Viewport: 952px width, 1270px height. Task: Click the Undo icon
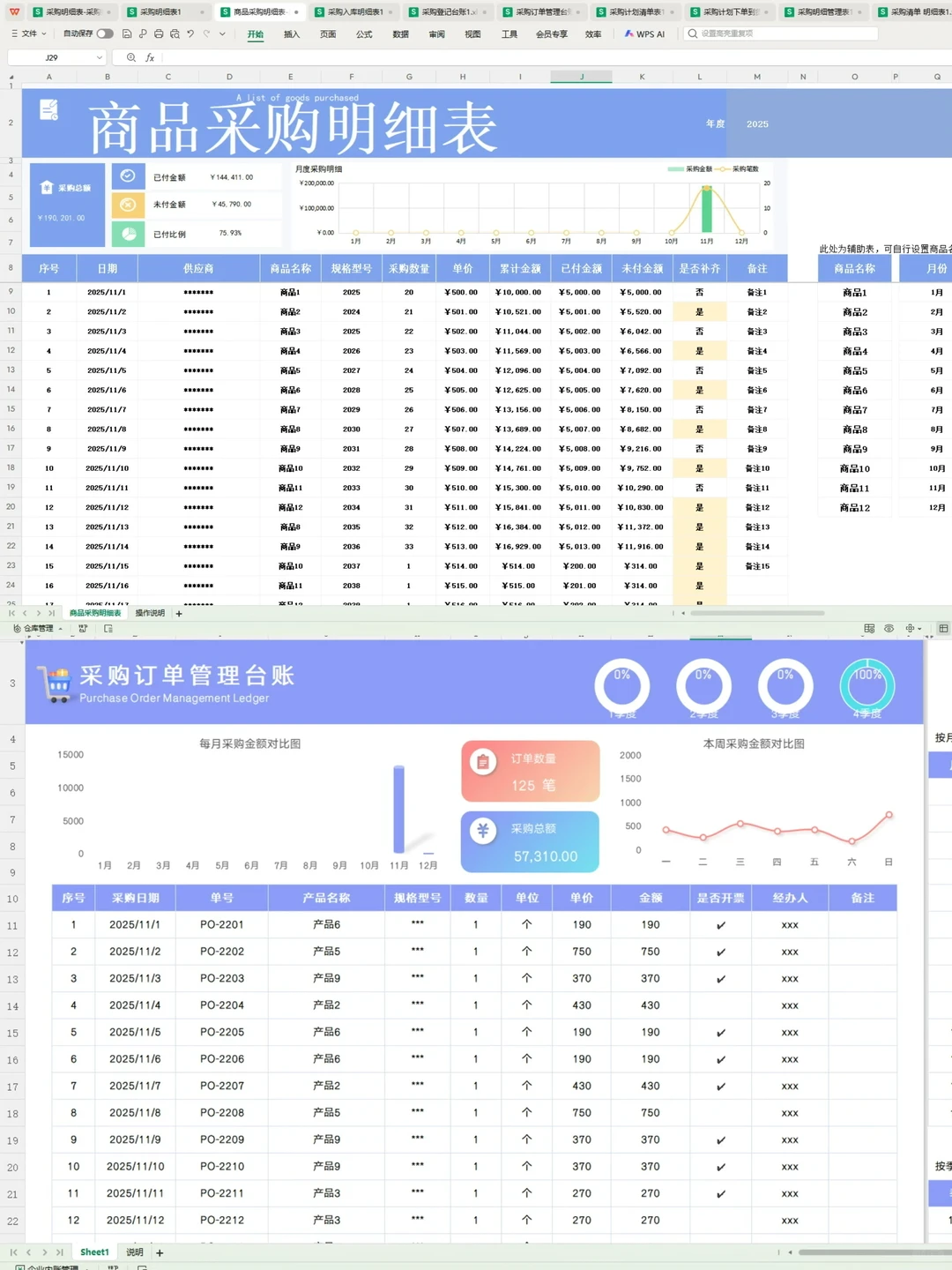[190, 34]
